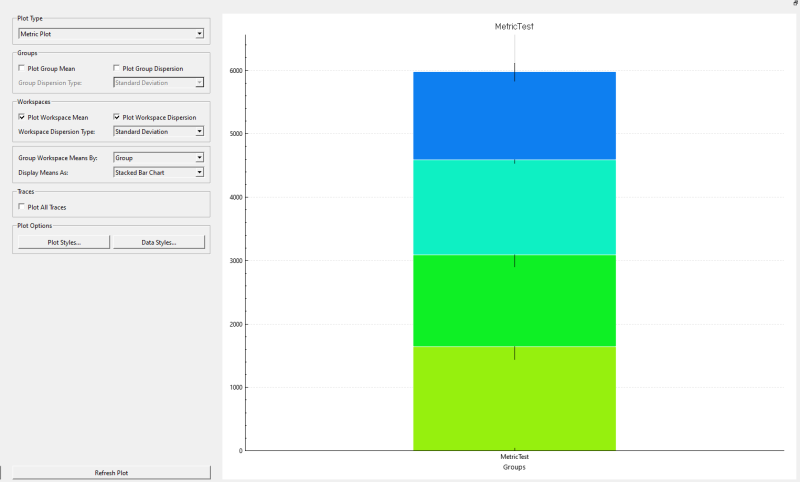Click the cyan bar segment

click(x=514, y=207)
